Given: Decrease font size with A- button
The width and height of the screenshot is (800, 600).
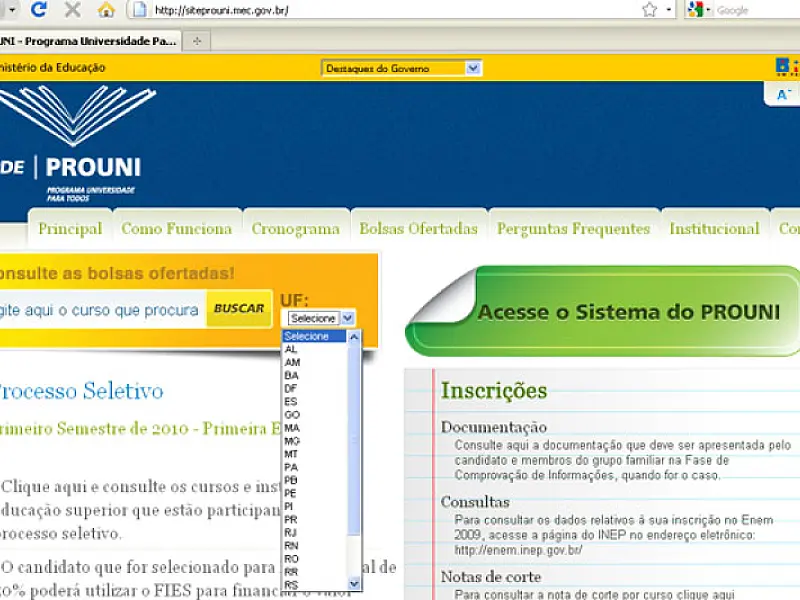Looking at the screenshot, I should 783,94.
